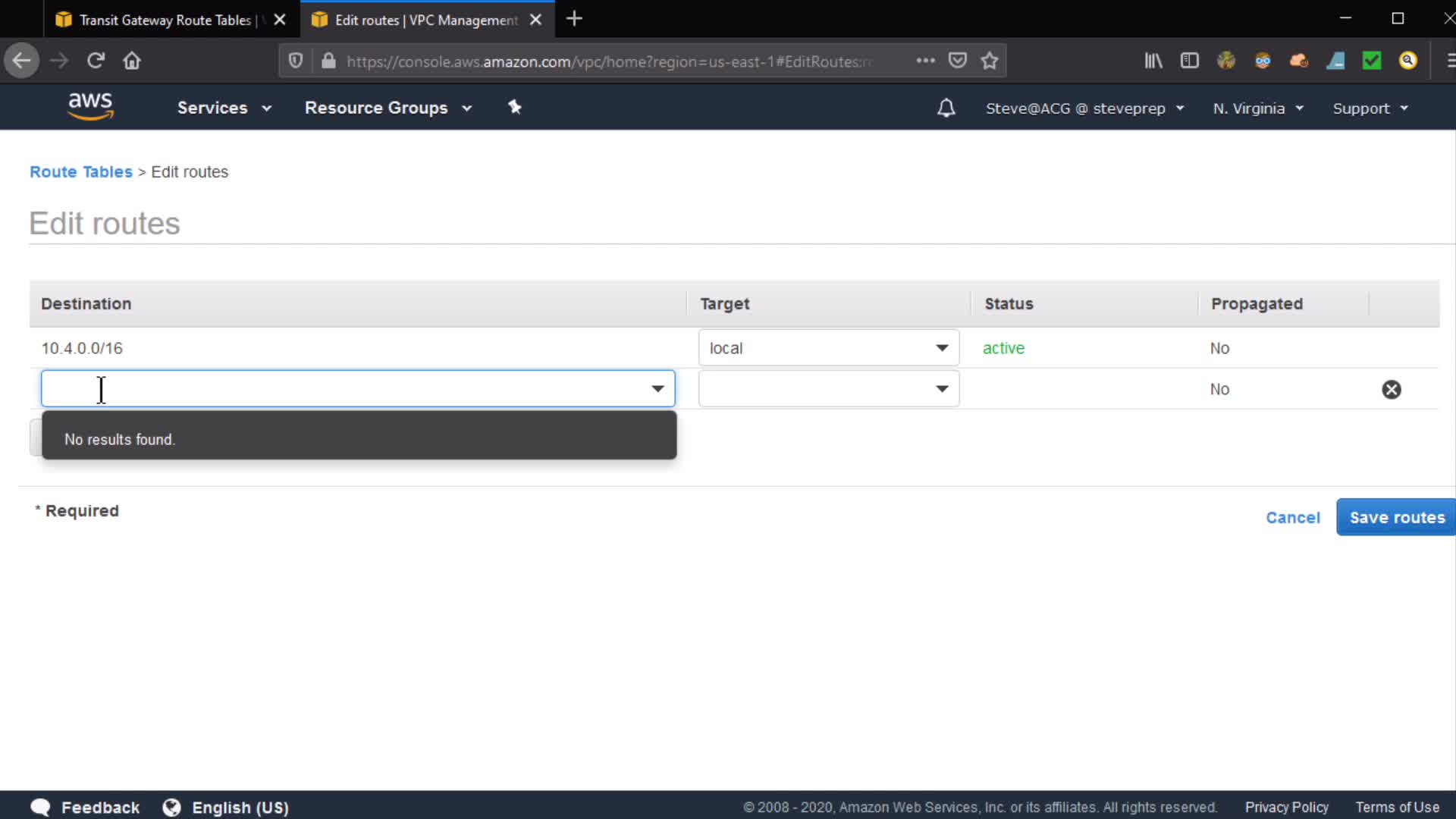The height and width of the screenshot is (819, 1456).
Task: Switch to Transit Gateway Route Tables tab
Action: point(165,20)
